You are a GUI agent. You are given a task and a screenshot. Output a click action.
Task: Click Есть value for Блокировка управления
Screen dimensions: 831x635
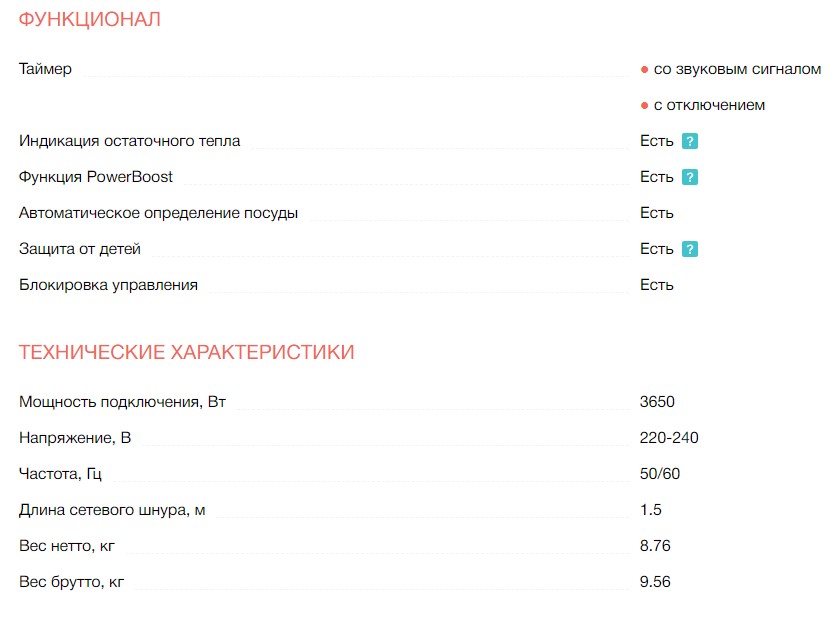point(657,285)
